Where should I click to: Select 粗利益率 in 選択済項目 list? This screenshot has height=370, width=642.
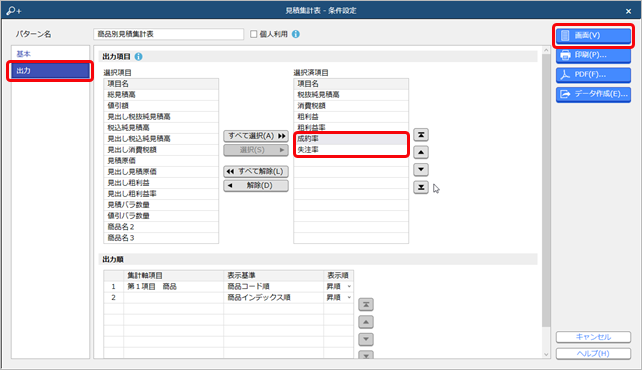pyautogui.click(x=351, y=128)
